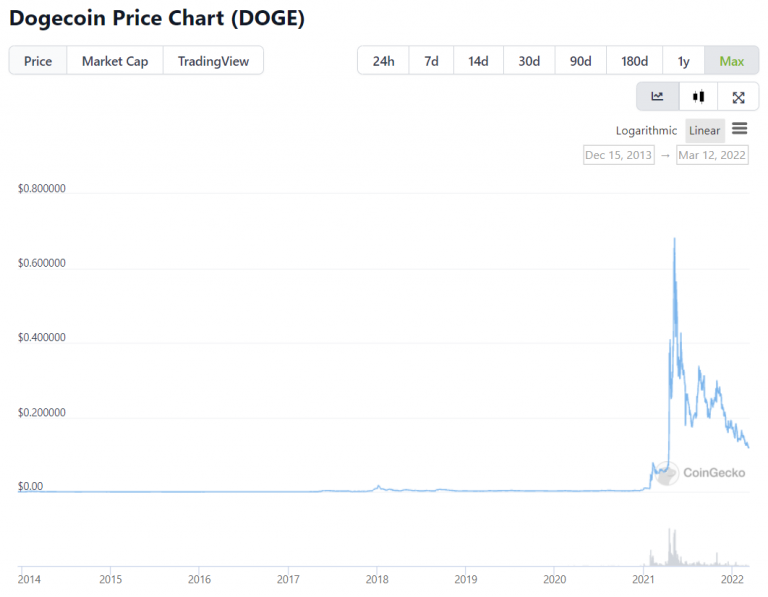
Task: Open the chart hamburger menu
Action: (740, 129)
